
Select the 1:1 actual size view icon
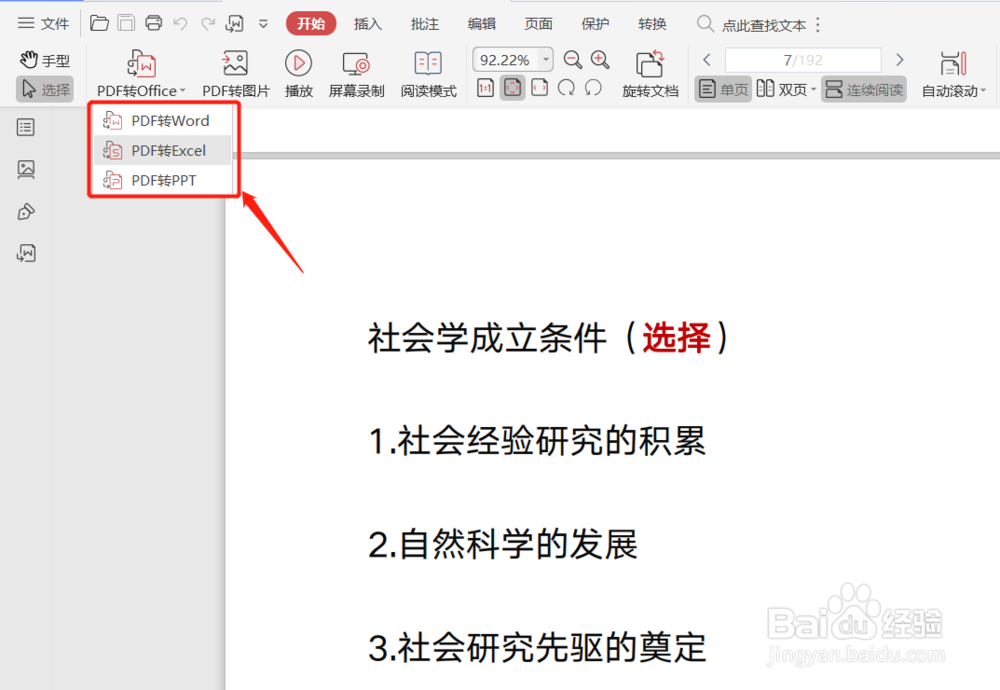pyautogui.click(x=485, y=89)
